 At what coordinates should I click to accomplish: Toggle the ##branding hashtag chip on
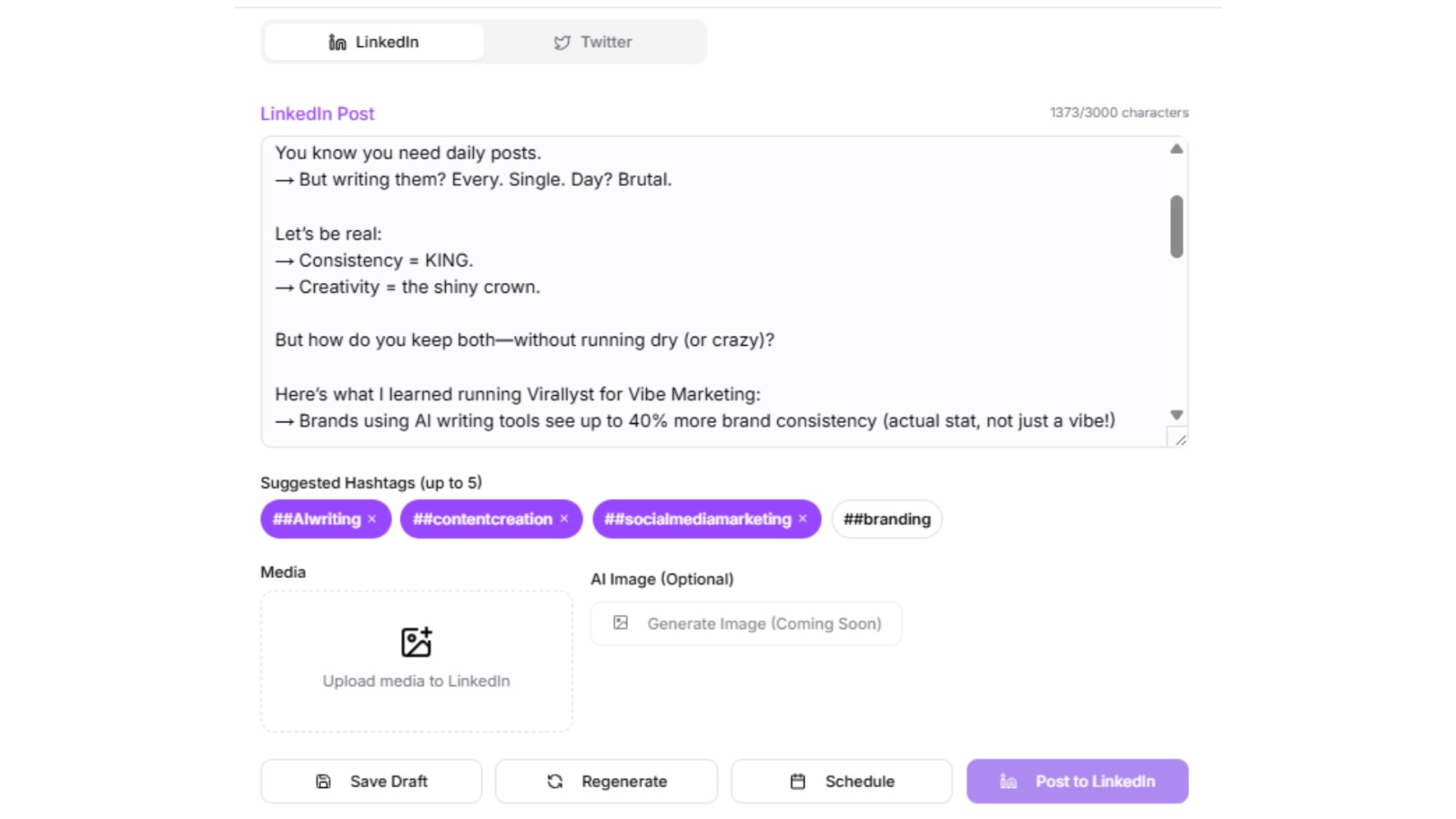click(887, 519)
